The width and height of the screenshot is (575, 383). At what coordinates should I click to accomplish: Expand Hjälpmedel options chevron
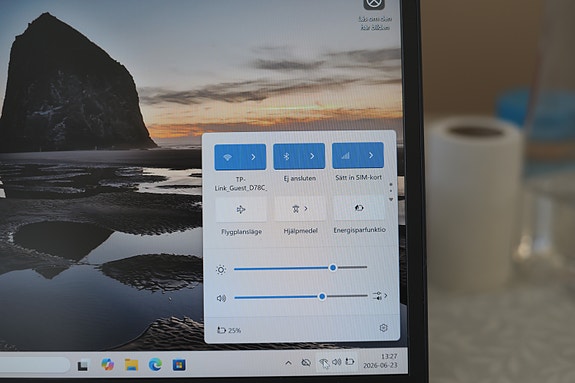click(306, 208)
